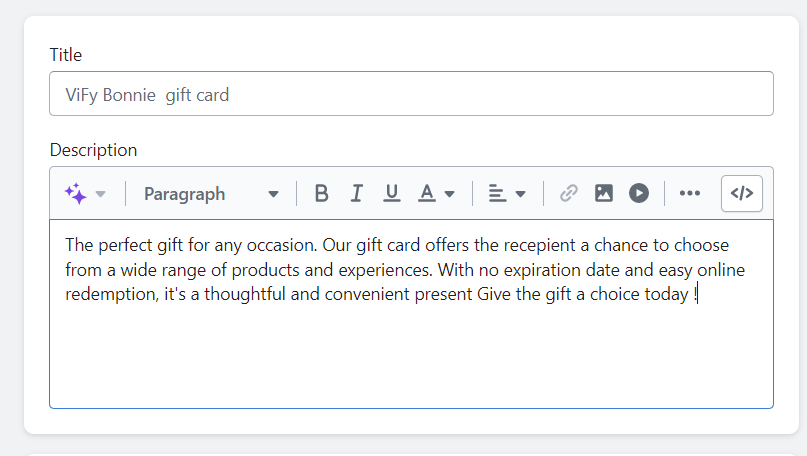Click into the Title input field
Viewport: 807px width, 456px height.
pos(411,94)
